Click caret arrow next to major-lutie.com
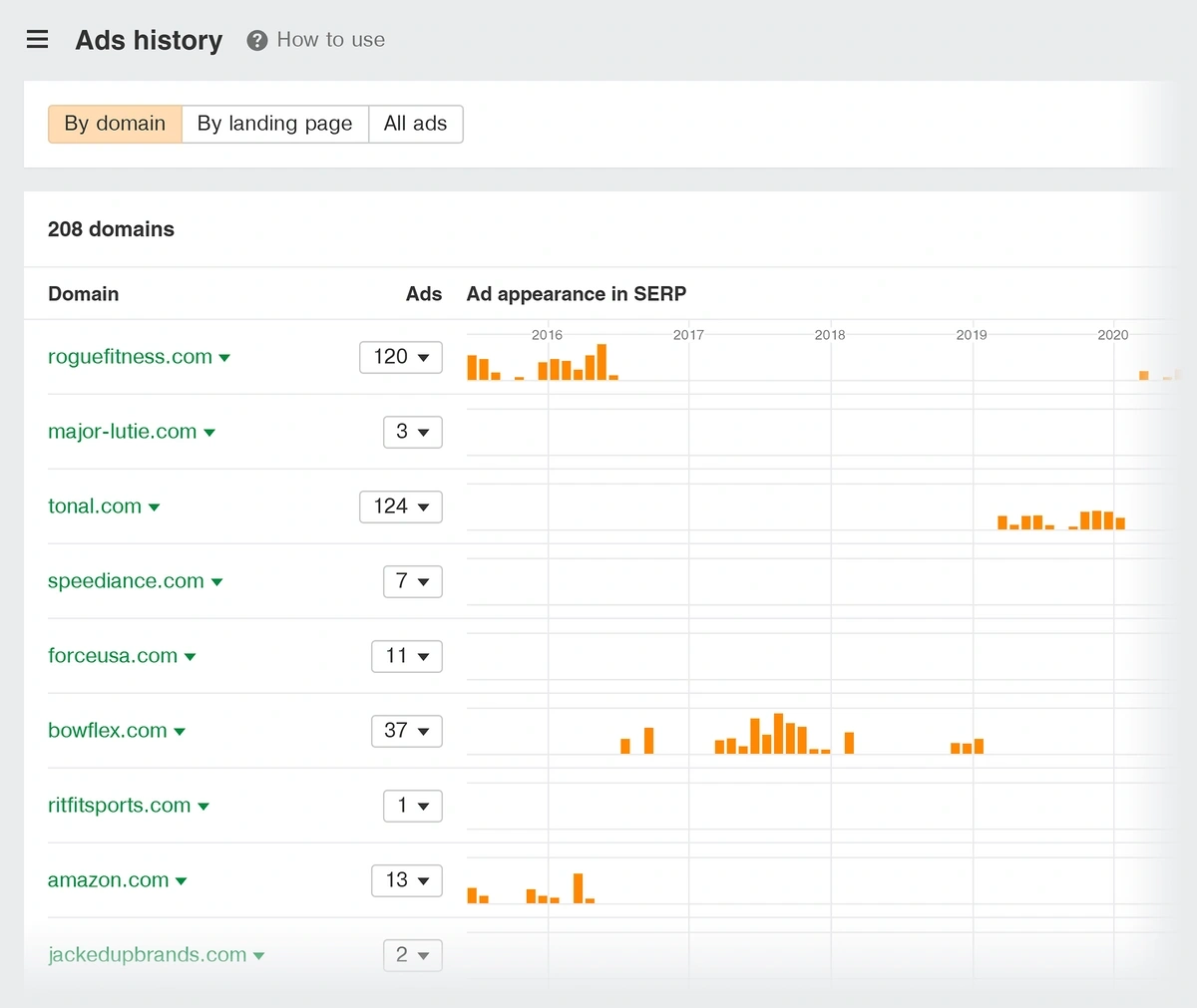This screenshot has width=1197, height=1008. [x=209, y=433]
